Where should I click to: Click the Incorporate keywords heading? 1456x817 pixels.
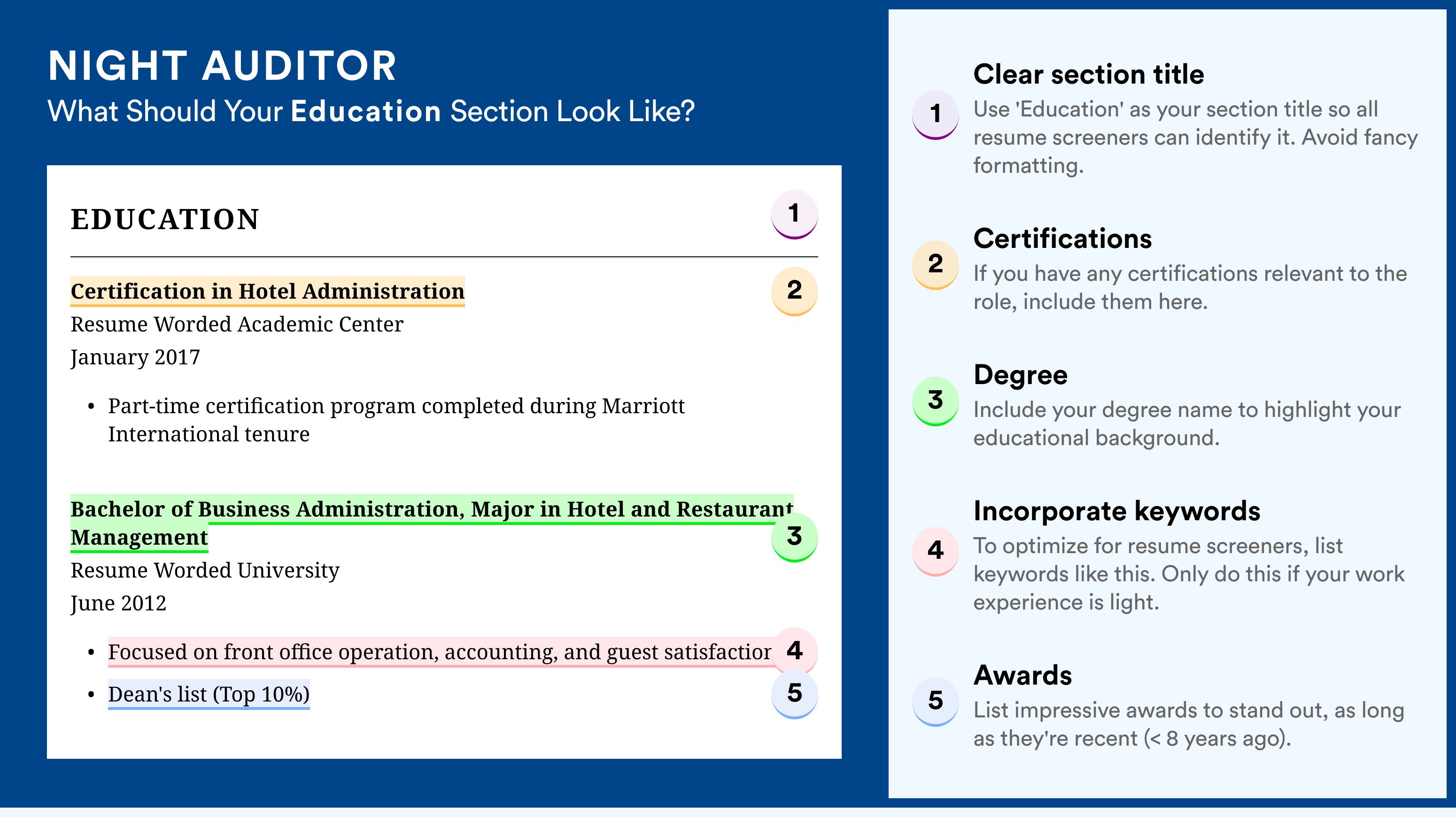coord(1117,511)
